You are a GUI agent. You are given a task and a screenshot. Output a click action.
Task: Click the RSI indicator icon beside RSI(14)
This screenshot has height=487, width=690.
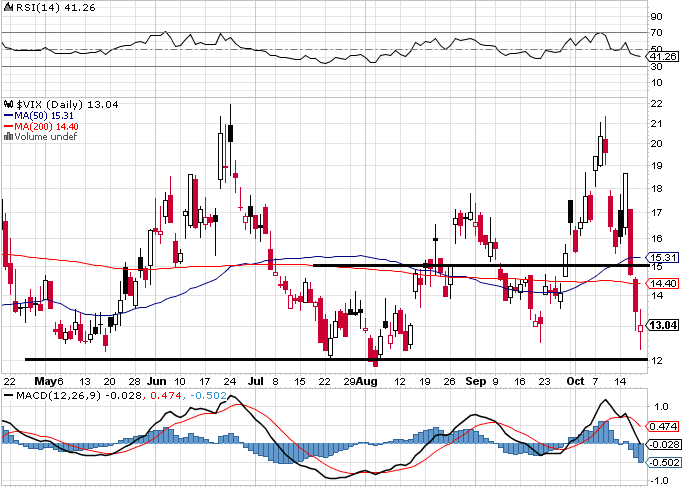[9, 7]
